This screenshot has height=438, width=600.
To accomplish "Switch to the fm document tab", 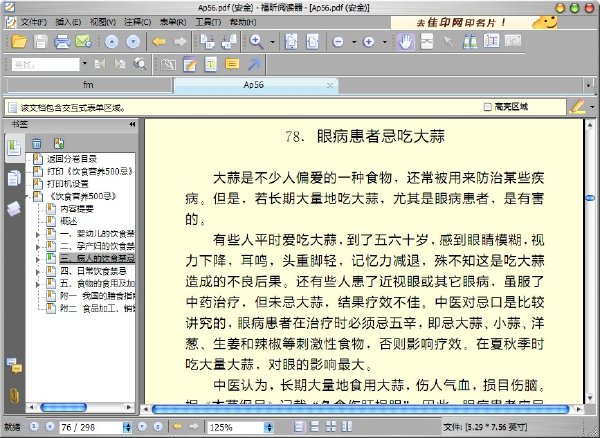I will pyautogui.click(x=89, y=85).
